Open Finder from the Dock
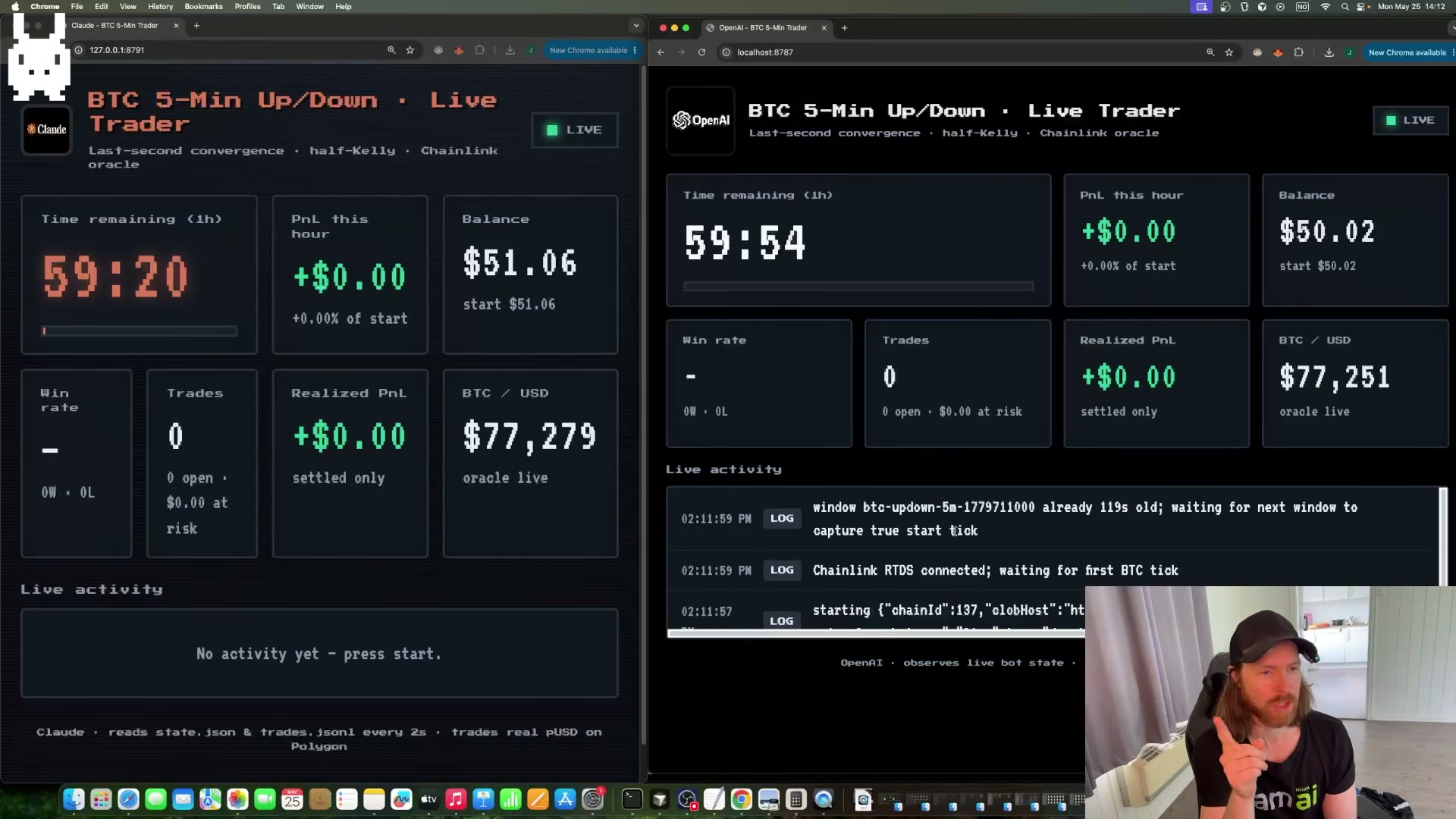Viewport: 1456px width, 819px height. click(x=74, y=799)
